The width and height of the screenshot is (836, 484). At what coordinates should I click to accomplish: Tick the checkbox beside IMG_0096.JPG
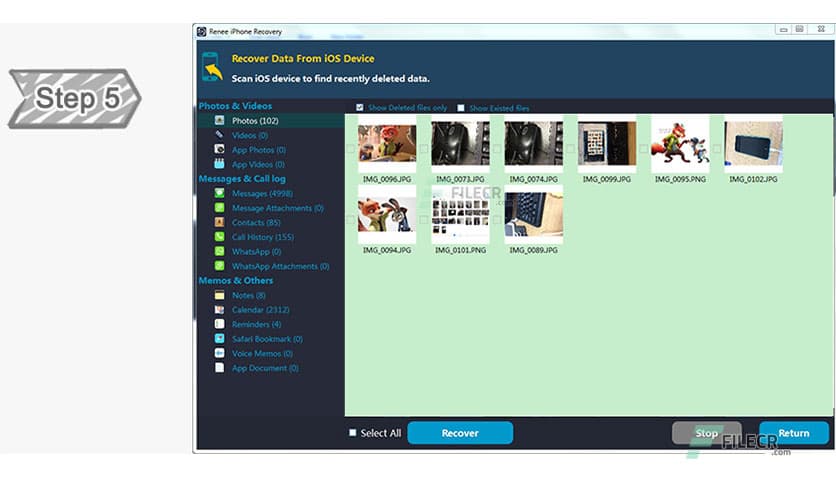tap(350, 149)
